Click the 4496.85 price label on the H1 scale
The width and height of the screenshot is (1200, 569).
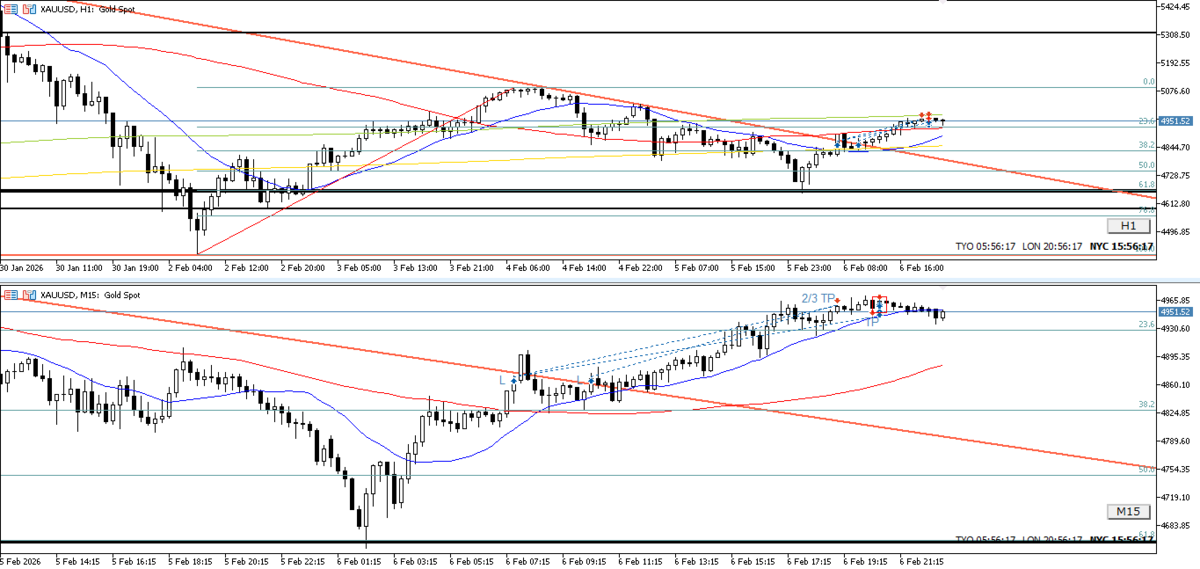tap(1177, 232)
